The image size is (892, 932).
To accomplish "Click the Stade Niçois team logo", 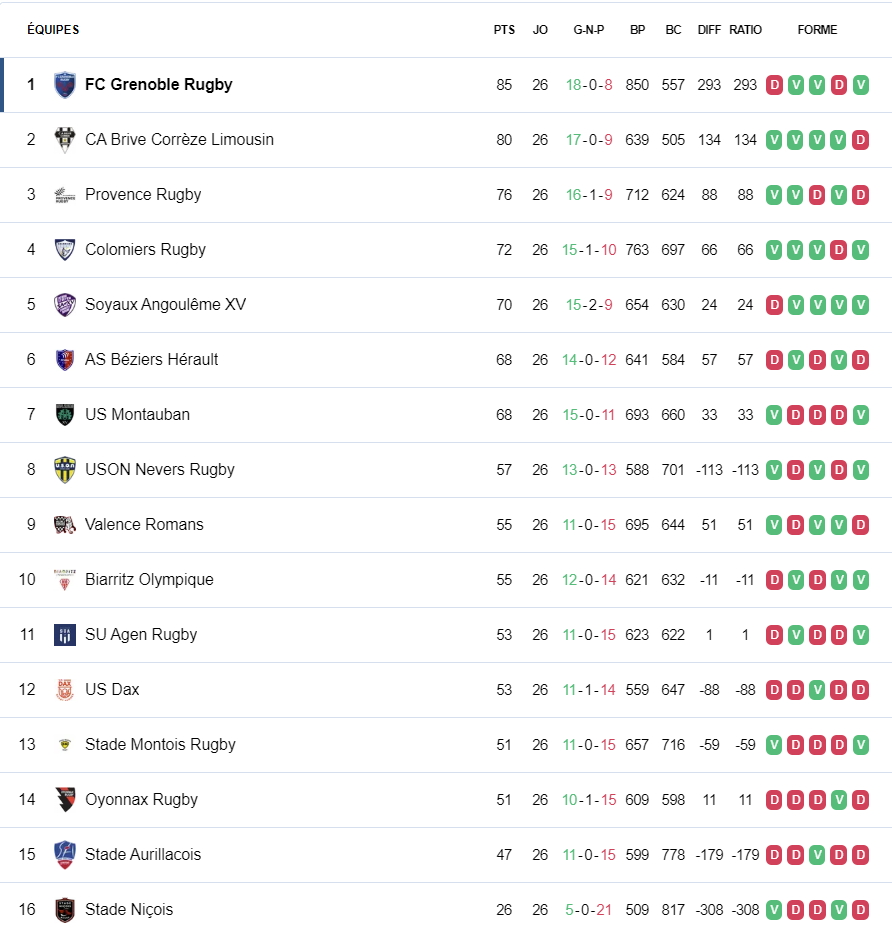I will pyautogui.click(x=65, y=909).
